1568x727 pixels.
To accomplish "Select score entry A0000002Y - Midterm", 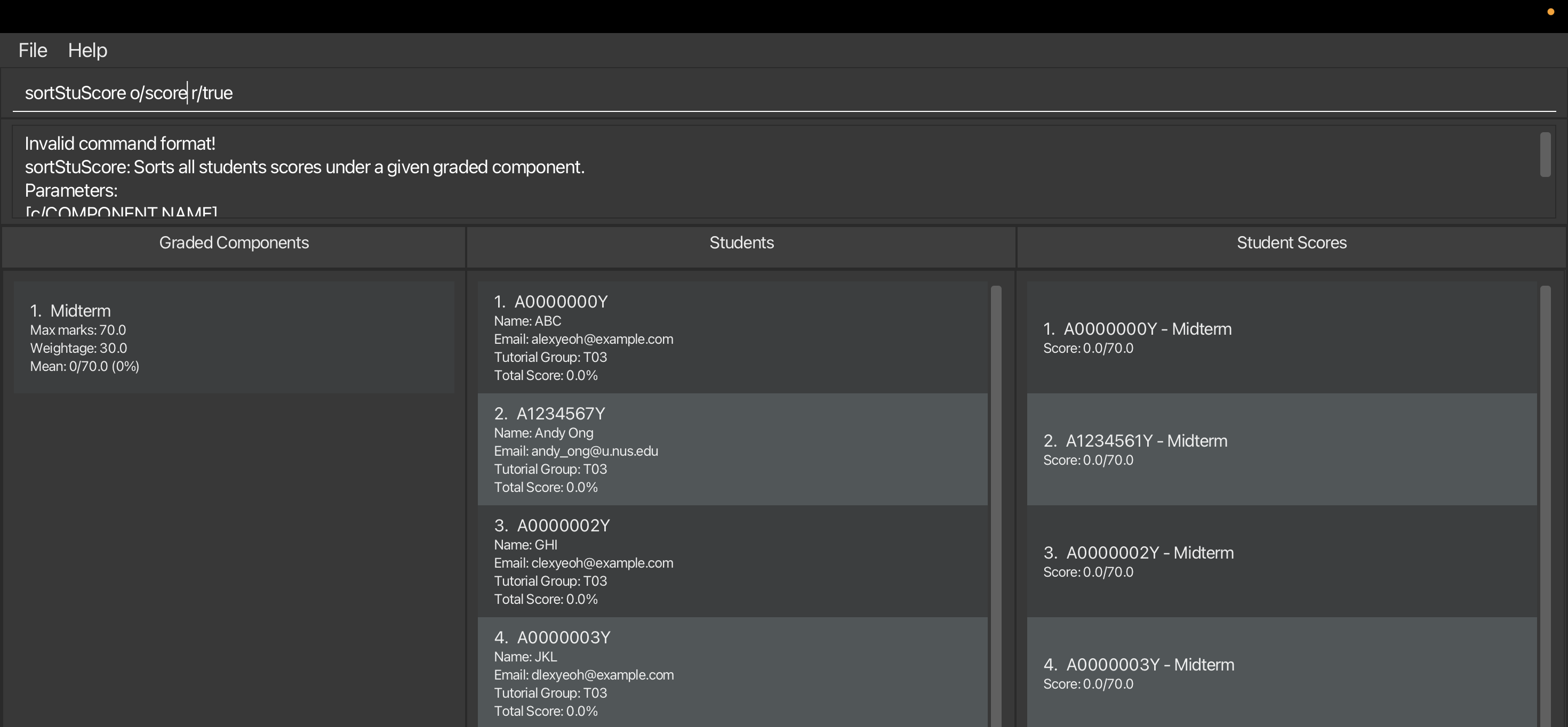I will pos(1281,562).
